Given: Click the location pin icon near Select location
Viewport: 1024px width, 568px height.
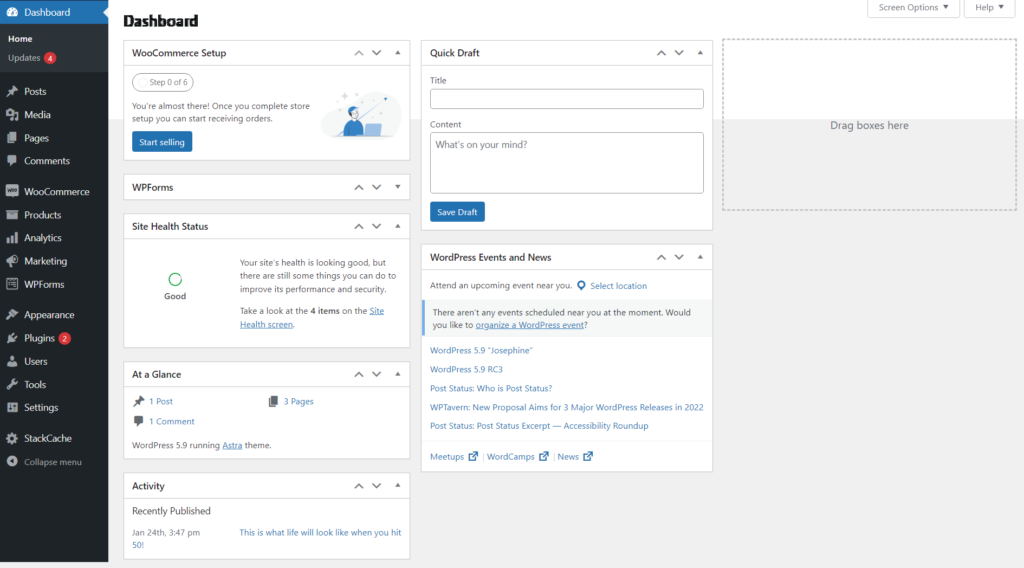Looking at the screenshot, I should pyautogui.click(x=581, y=285).
